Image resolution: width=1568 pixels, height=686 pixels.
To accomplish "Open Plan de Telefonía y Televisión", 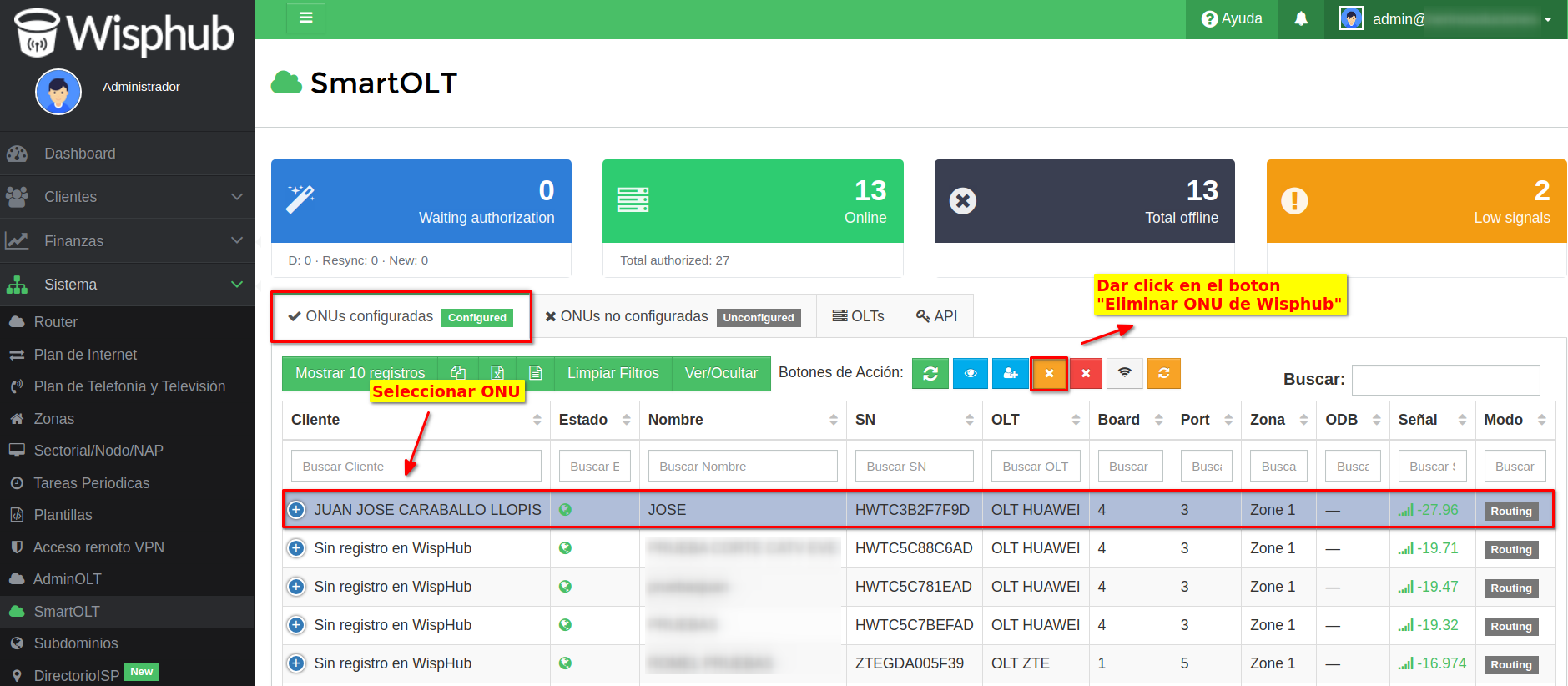I will [x=127, y=386].
